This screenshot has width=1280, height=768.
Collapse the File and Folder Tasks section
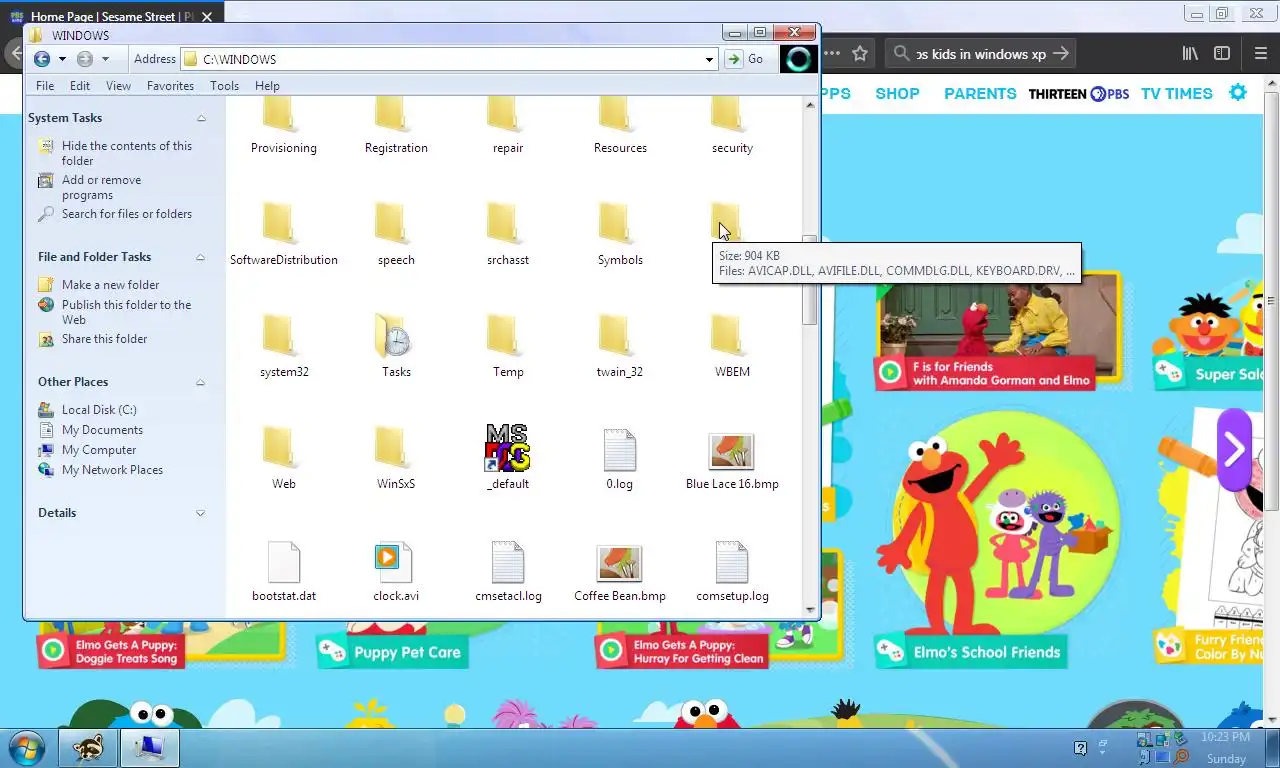click(x=200, y=257)
